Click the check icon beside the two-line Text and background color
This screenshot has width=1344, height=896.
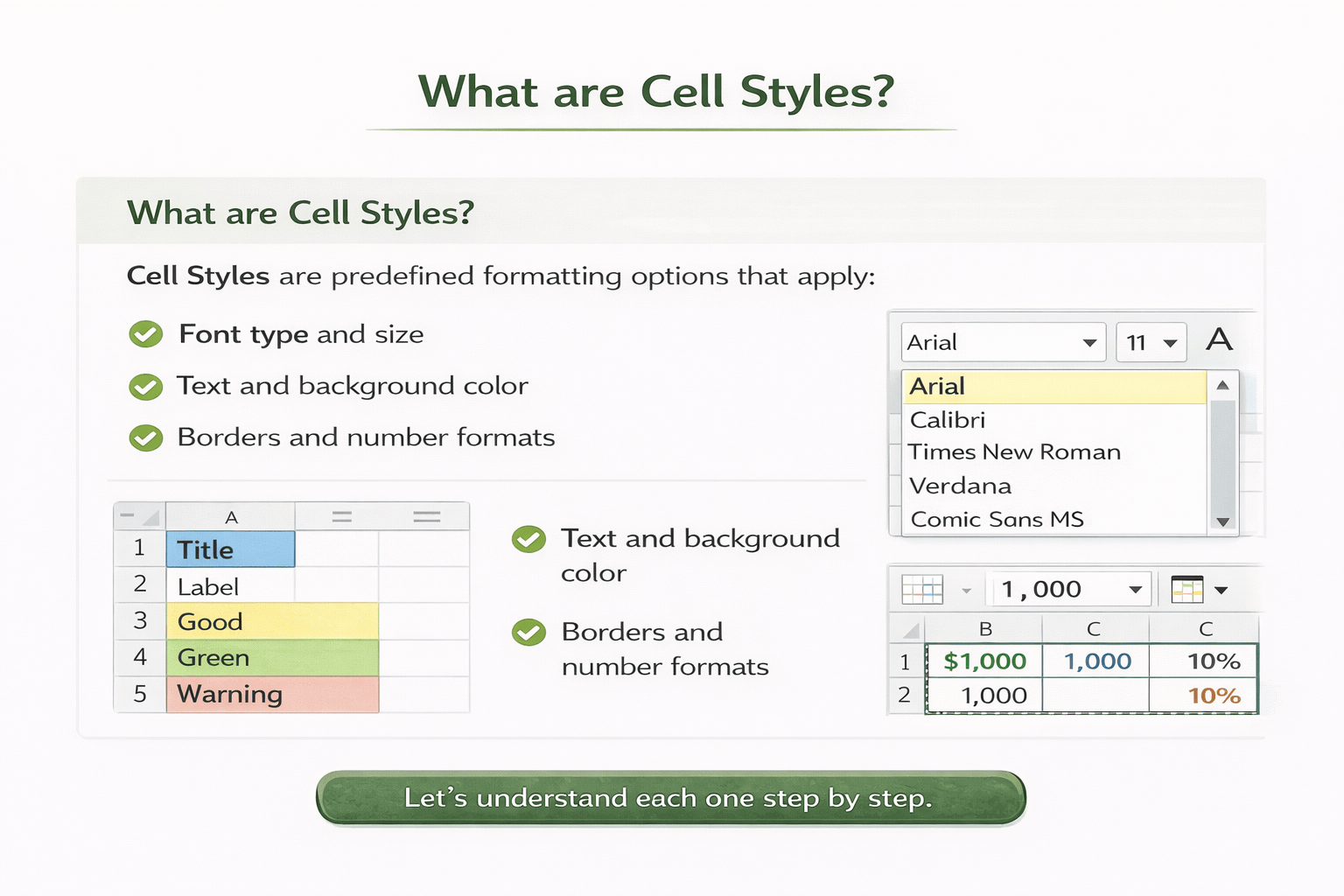(x=528, y=539)
